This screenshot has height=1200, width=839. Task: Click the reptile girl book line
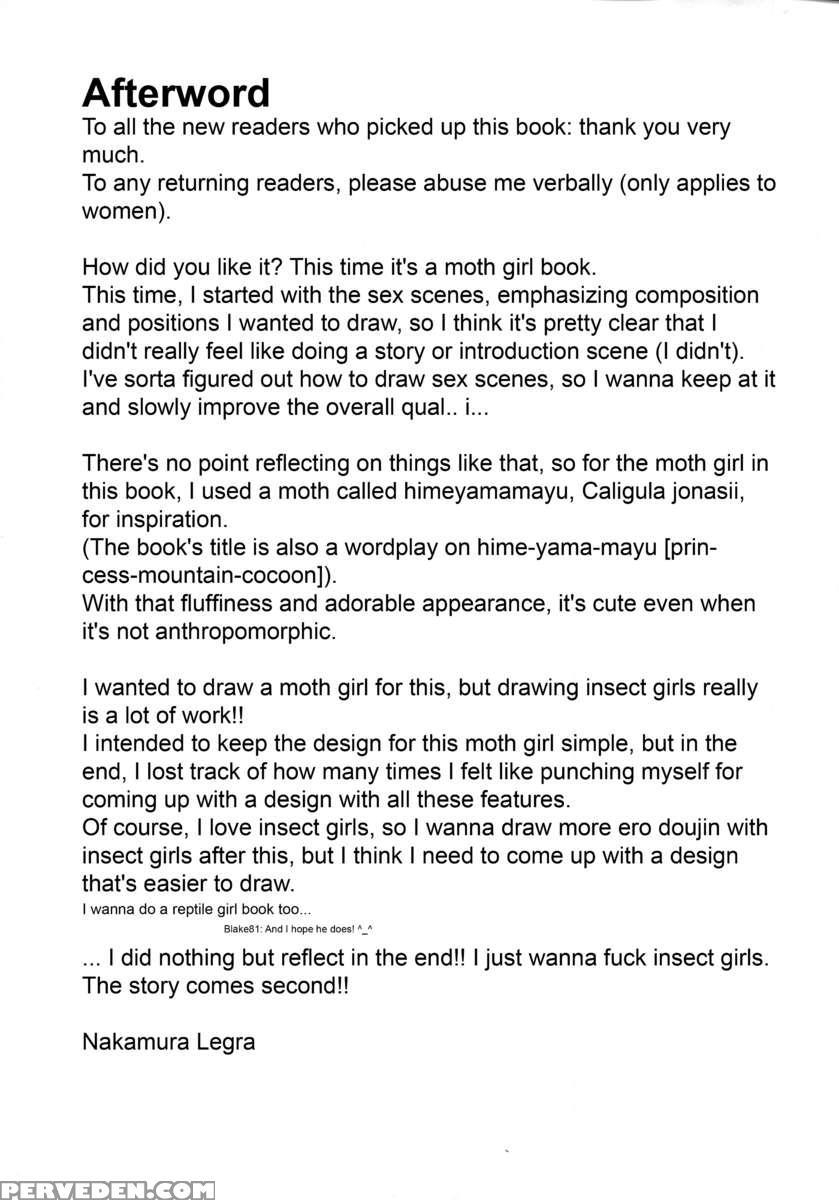196,910
